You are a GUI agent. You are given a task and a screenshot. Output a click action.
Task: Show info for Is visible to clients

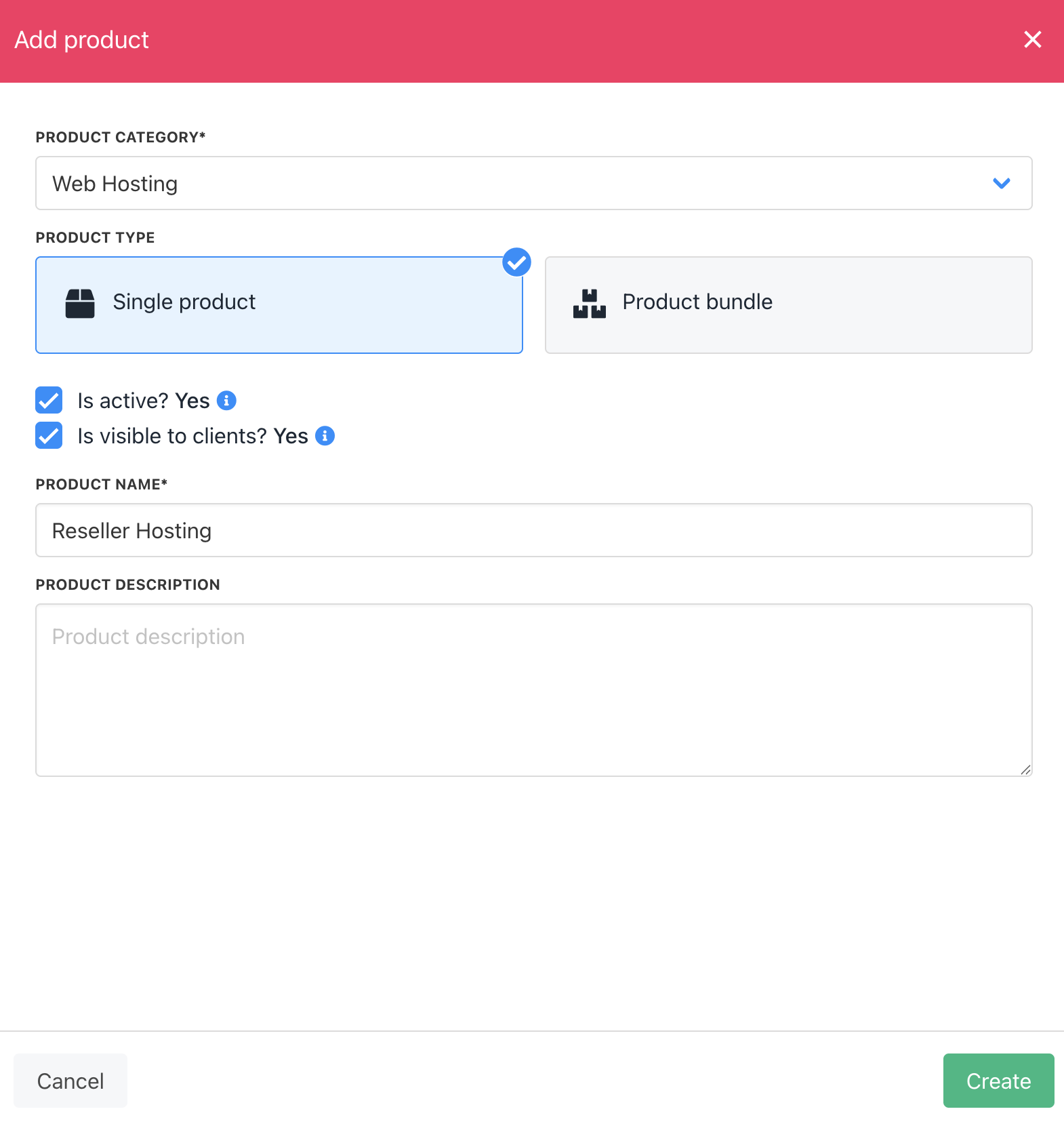[325, 436]
